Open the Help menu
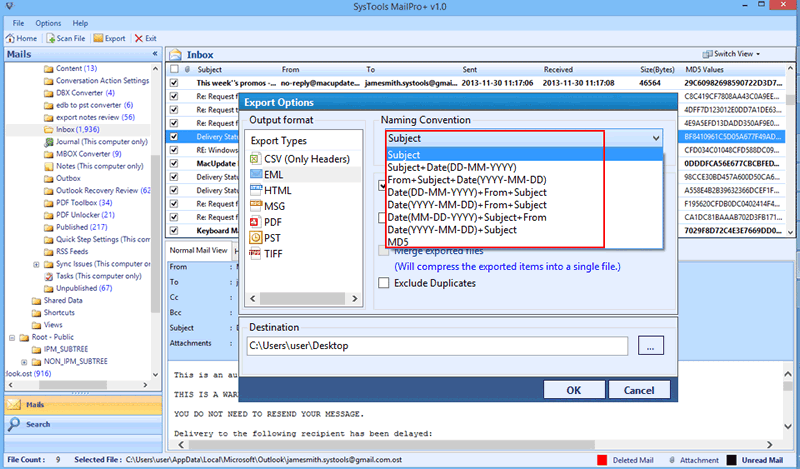800x469 pixels. pyautogui.click(x=80, y=23)
